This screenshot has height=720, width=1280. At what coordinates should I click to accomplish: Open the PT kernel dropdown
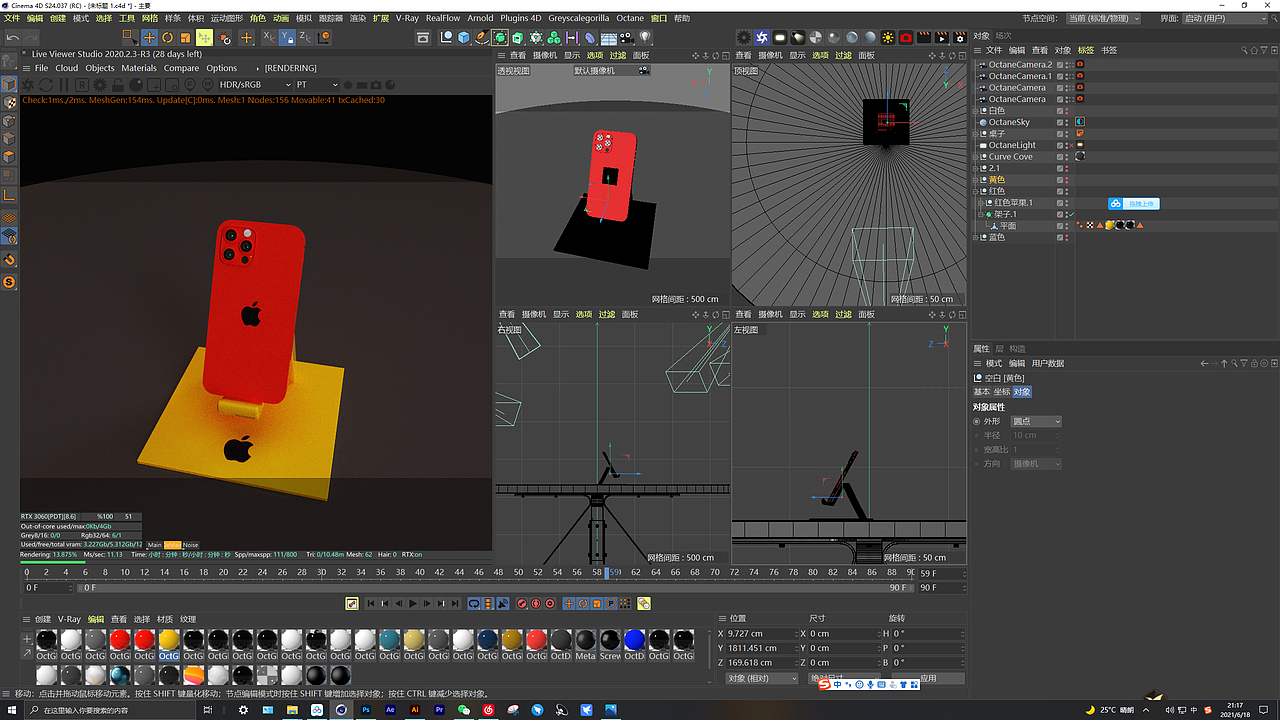[x=317, y=85]
